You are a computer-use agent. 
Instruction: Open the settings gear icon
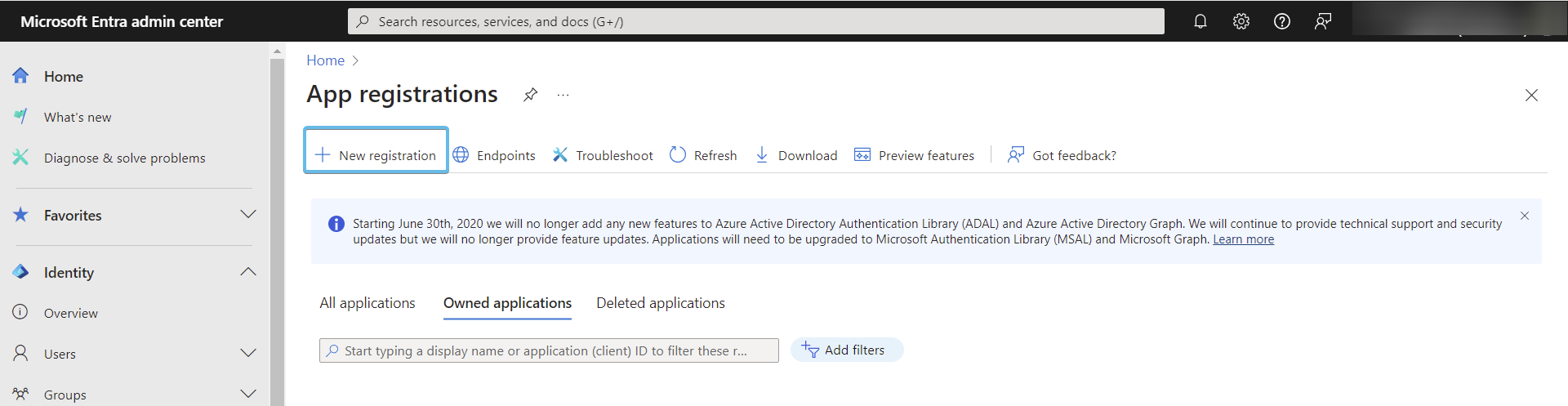[1241, 21]
